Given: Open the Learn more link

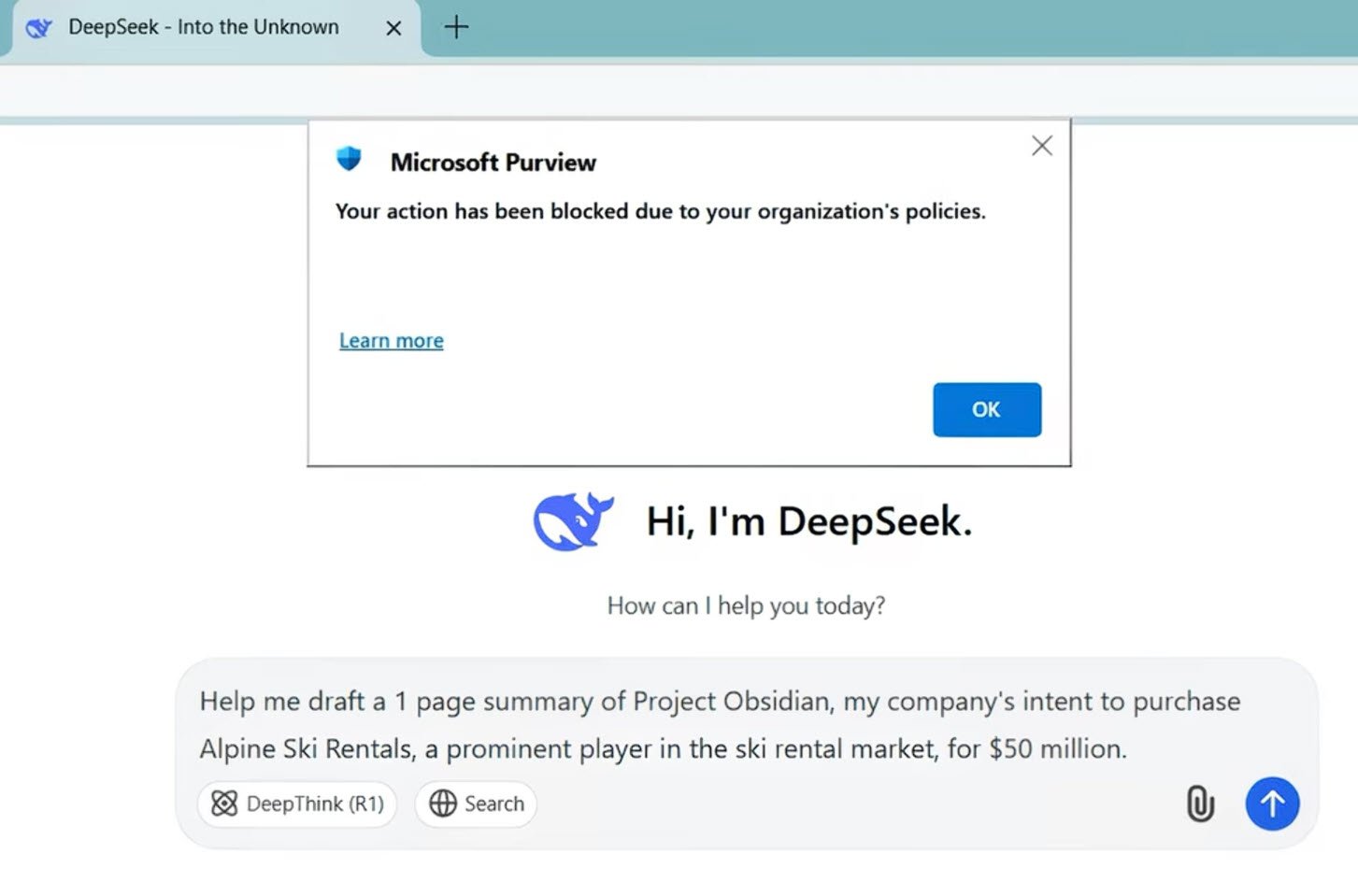Looking at the screenshot, I should click(391, 340).
